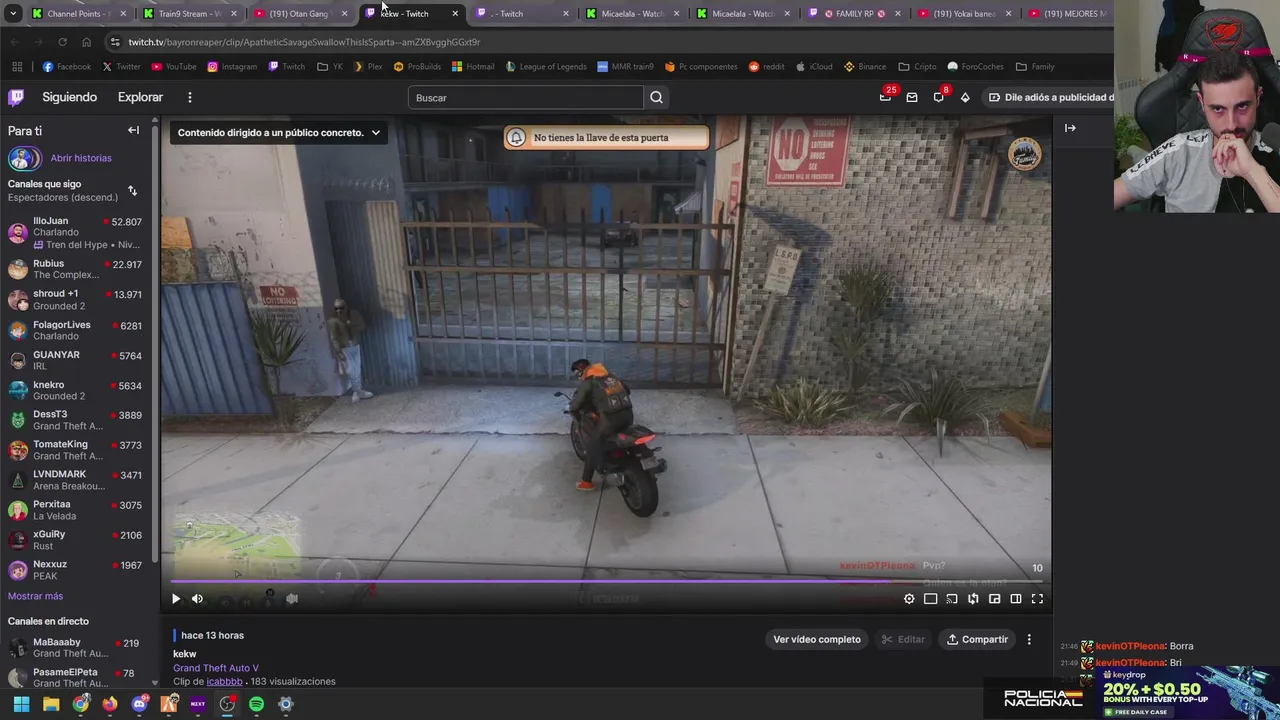Open Spotify from the taskbar
This screenshot has height=720, width=1280.
[256, 704]
